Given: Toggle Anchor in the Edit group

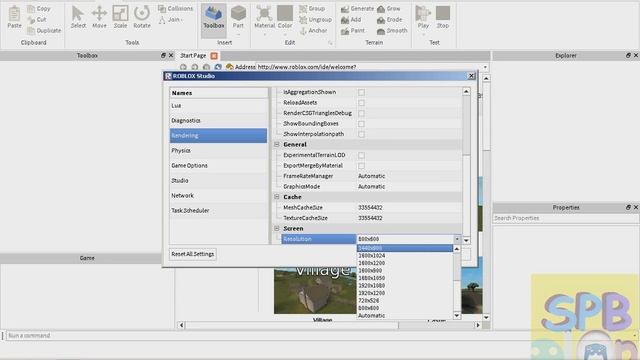Looking at the screenshot, I should point(313,31).
